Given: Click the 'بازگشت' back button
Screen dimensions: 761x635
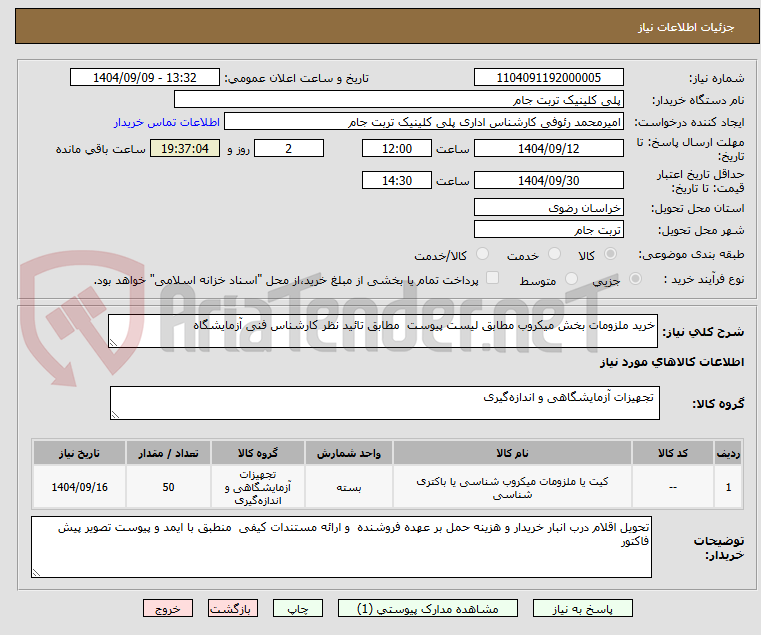Looking at the screenshot, I should [233, 608].
